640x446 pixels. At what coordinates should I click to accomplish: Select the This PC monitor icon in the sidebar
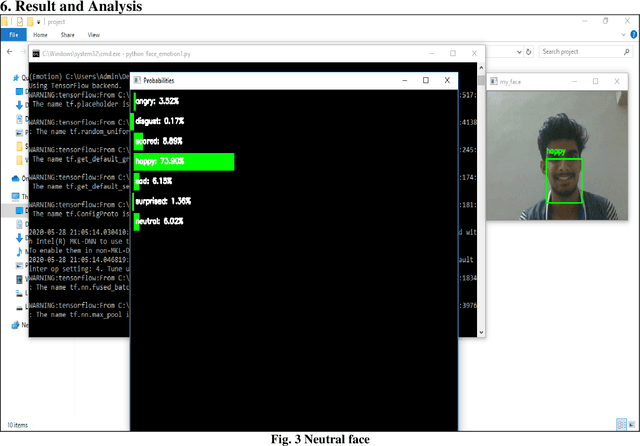[x=16, y=197]
